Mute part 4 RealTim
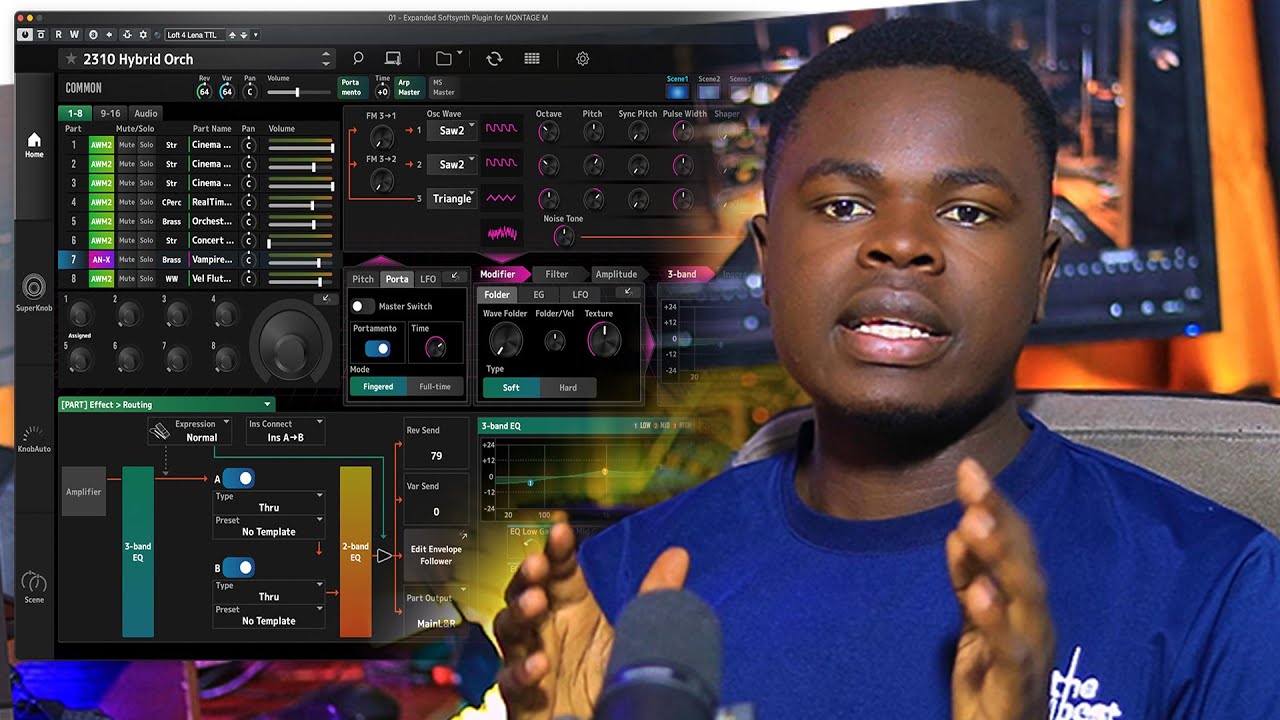 (x=126, y=202)
